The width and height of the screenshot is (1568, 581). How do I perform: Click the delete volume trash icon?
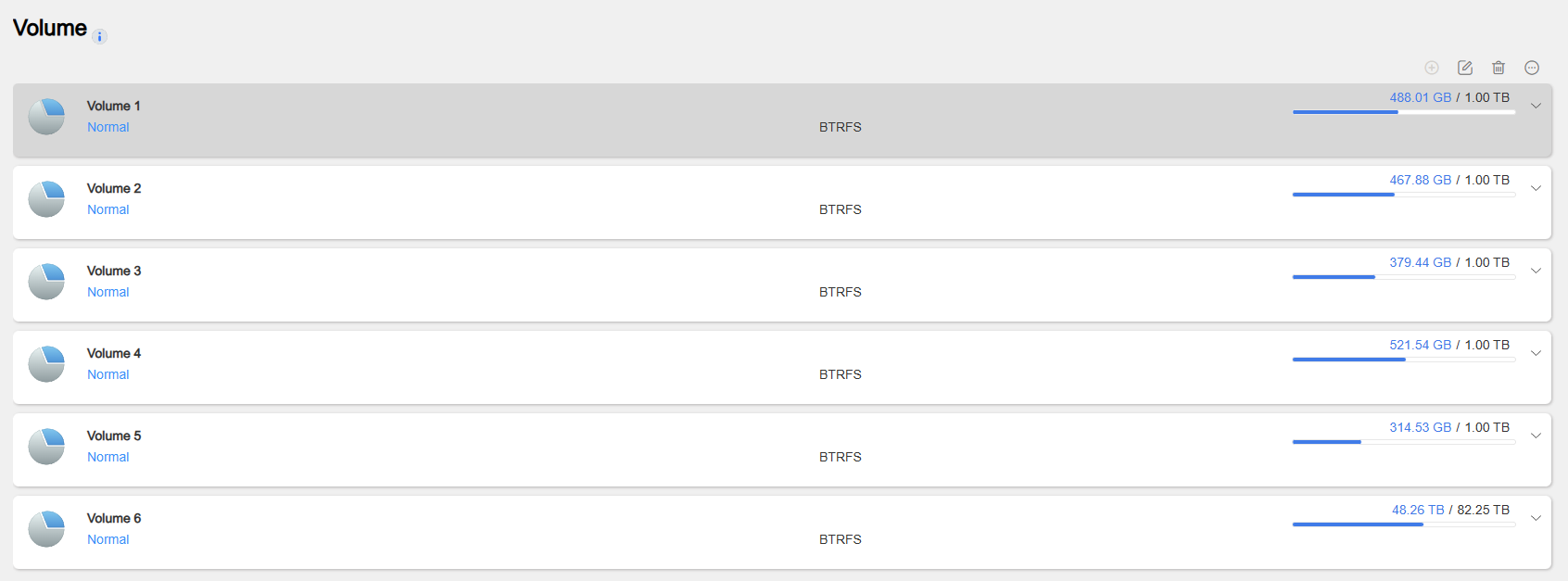tap(1498, 68)
